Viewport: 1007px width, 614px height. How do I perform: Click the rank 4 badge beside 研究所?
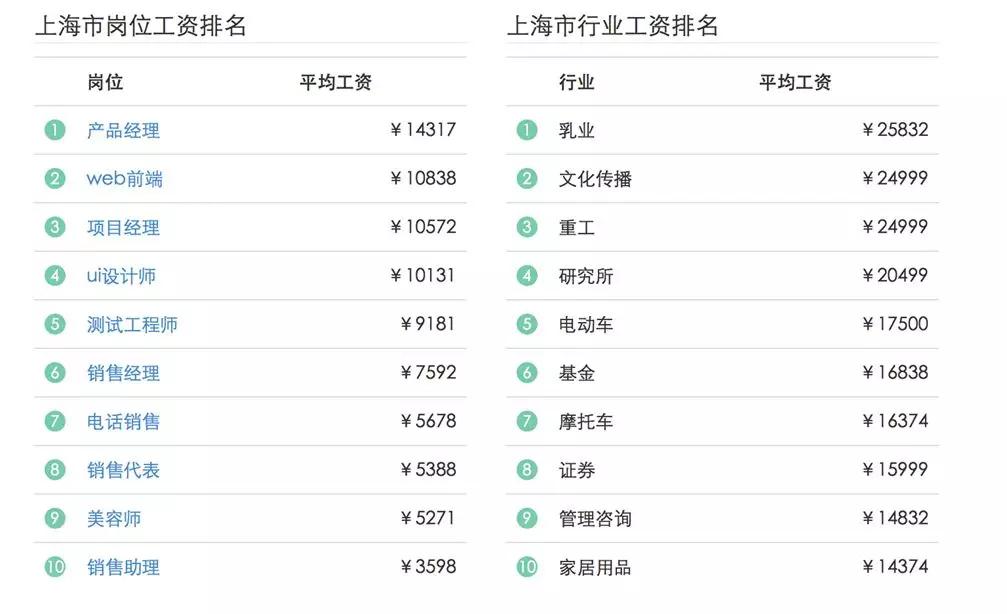(x=527, y=275)
